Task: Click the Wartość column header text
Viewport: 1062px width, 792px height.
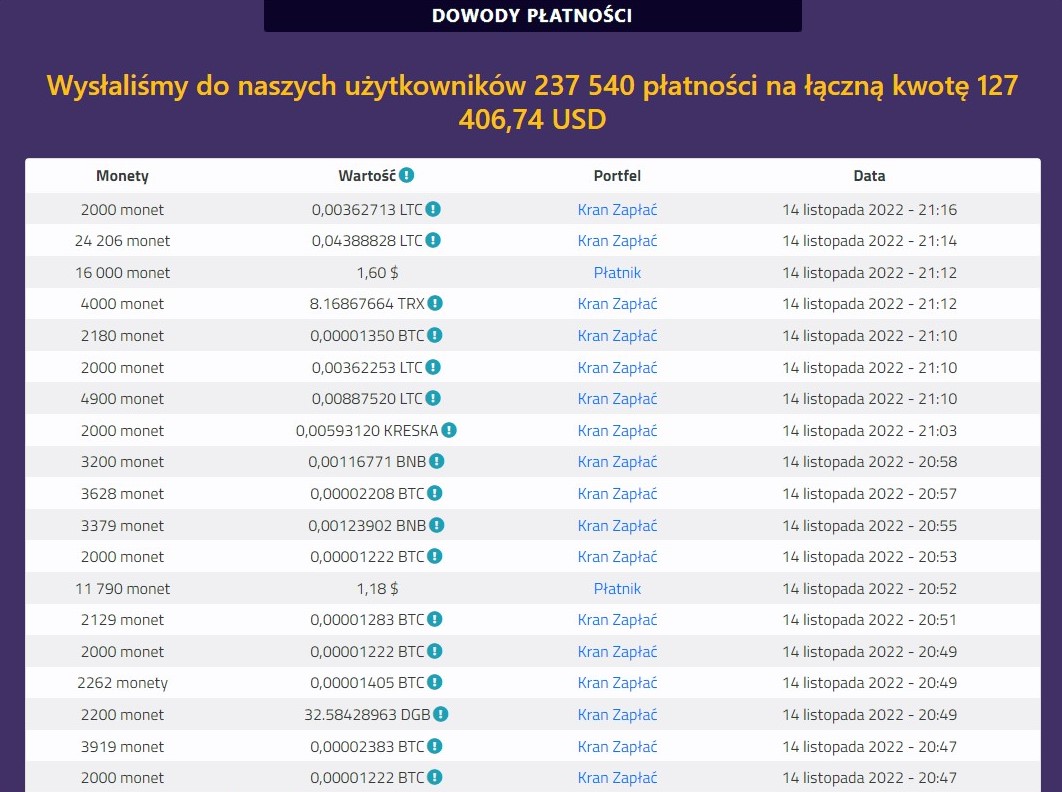Action: pyautogui.click(x=367, y=176)
